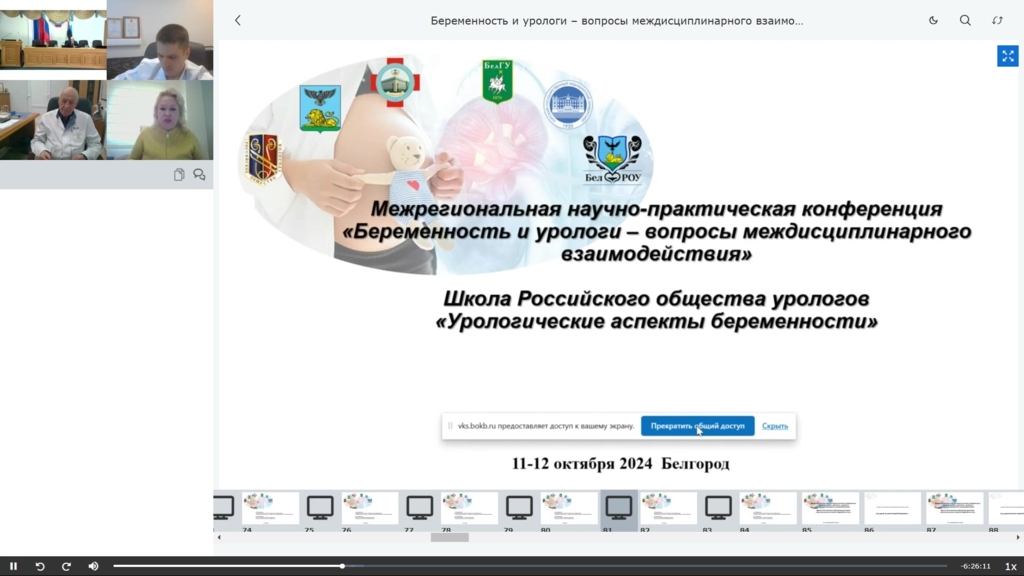Image resolution: width=1024 pixels, height=576 pixels.
Task: Open search with the magnifier icon
Action: (965, 20)
